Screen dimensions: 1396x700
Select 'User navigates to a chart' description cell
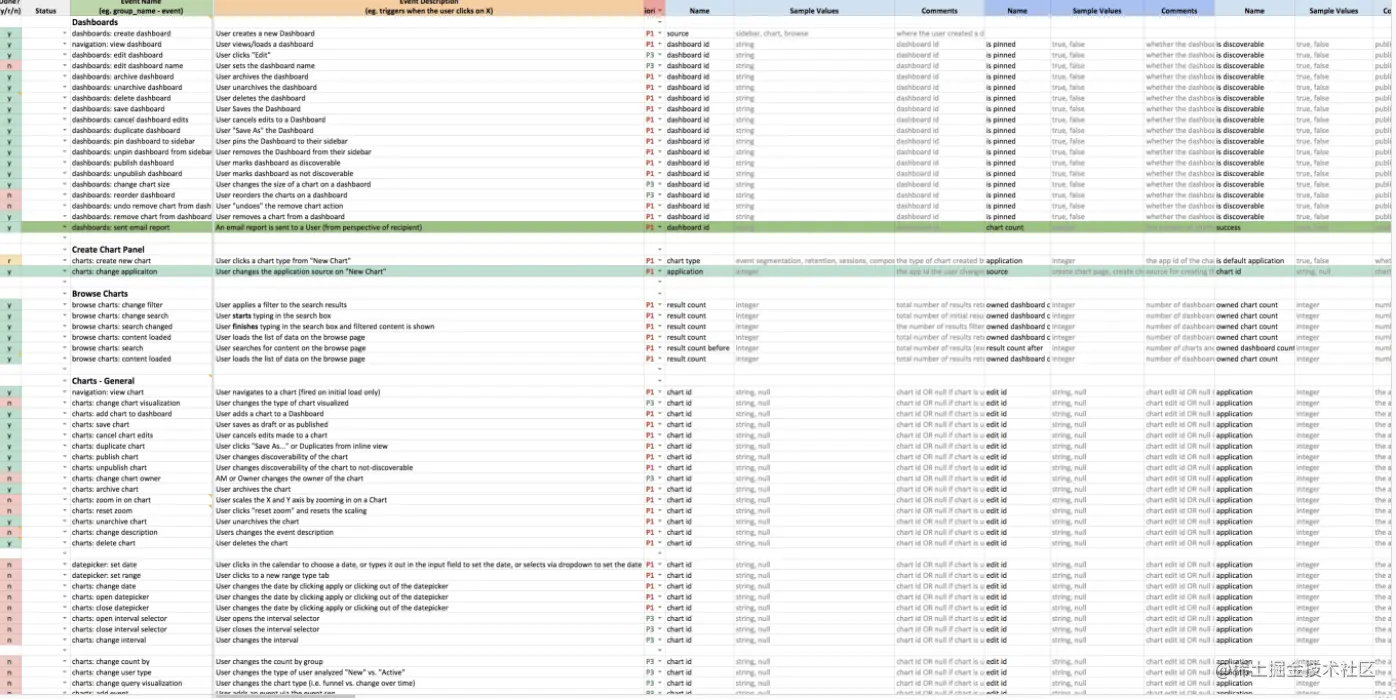[x=429, y=393]
